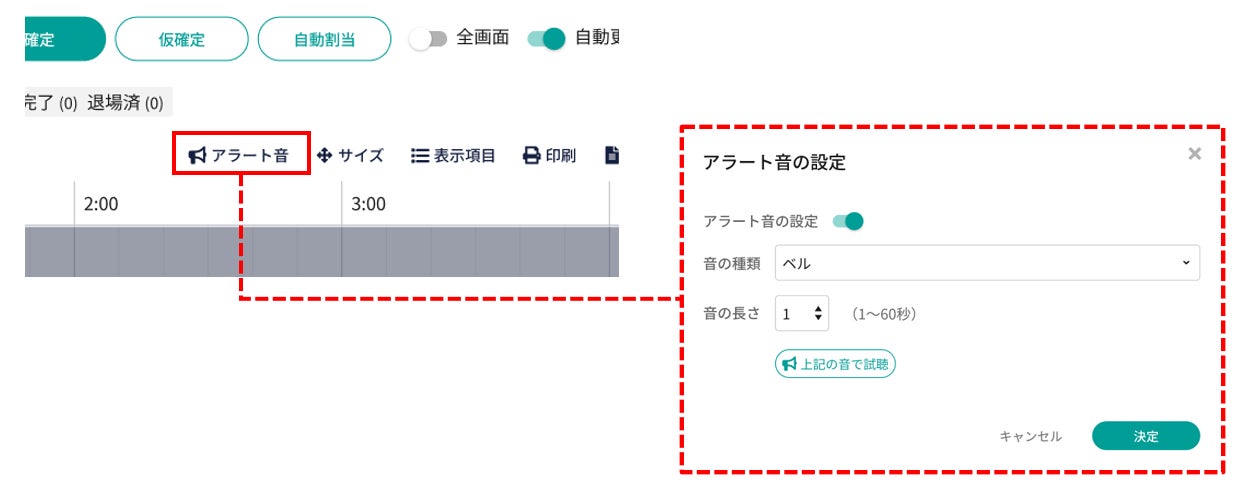
Task: Close the アラート音の設定 dialog with X
Action: [1194, 154]
